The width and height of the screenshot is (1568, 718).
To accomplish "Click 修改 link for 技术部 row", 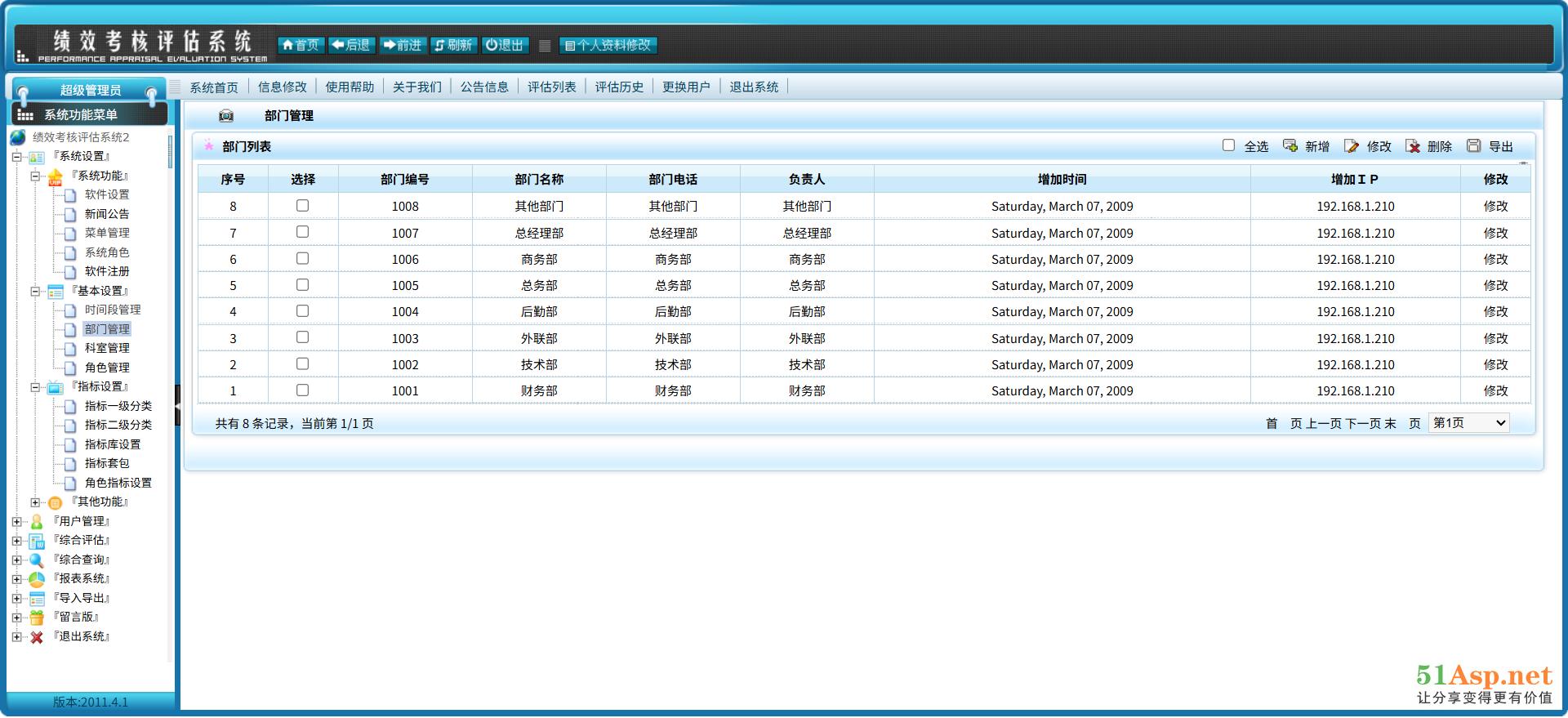I will (1495, 365).
